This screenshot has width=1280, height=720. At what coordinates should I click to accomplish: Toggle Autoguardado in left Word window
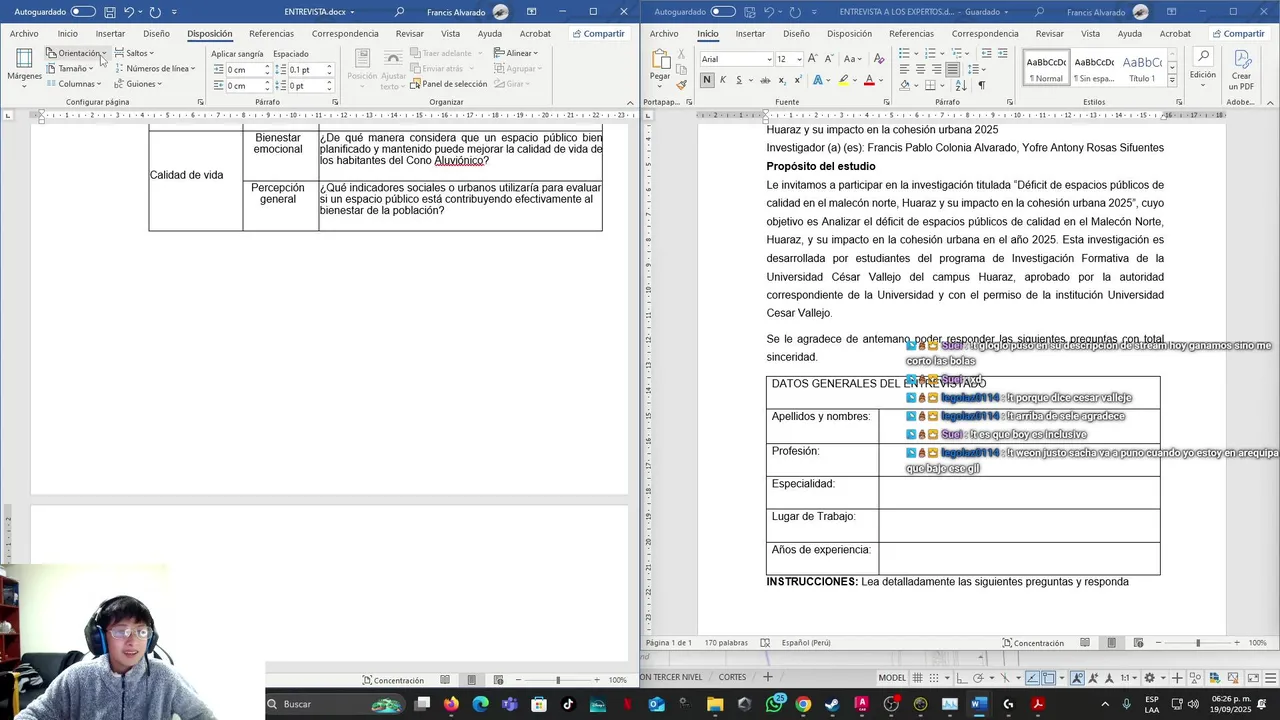pyautogui.click(x=83, y=12)
